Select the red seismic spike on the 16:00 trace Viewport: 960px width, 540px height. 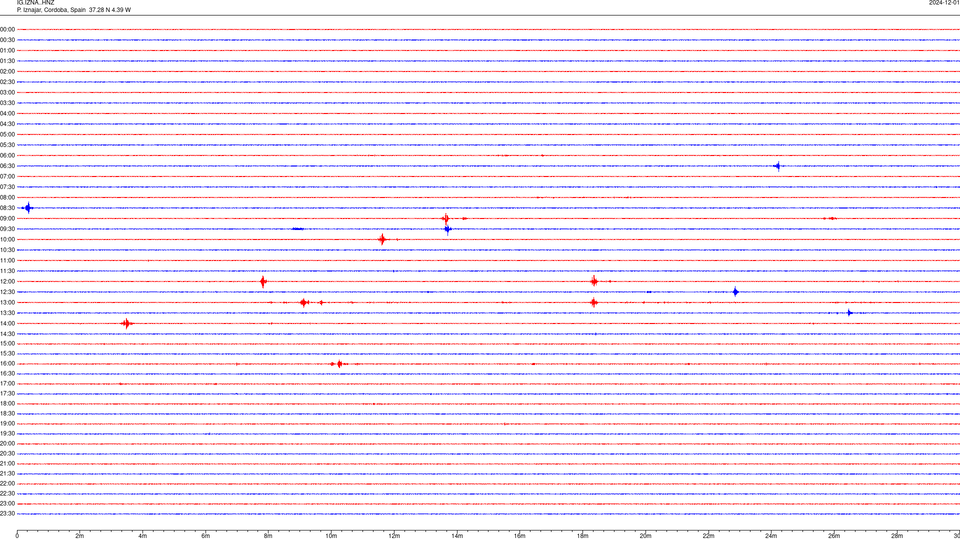(339, 364)
